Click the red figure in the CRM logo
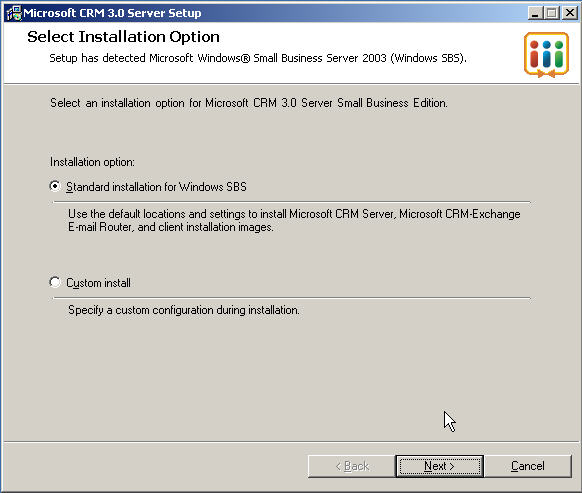Image resolution: width=582 pixels, height=493 pixels. click(x=534, y=54)
